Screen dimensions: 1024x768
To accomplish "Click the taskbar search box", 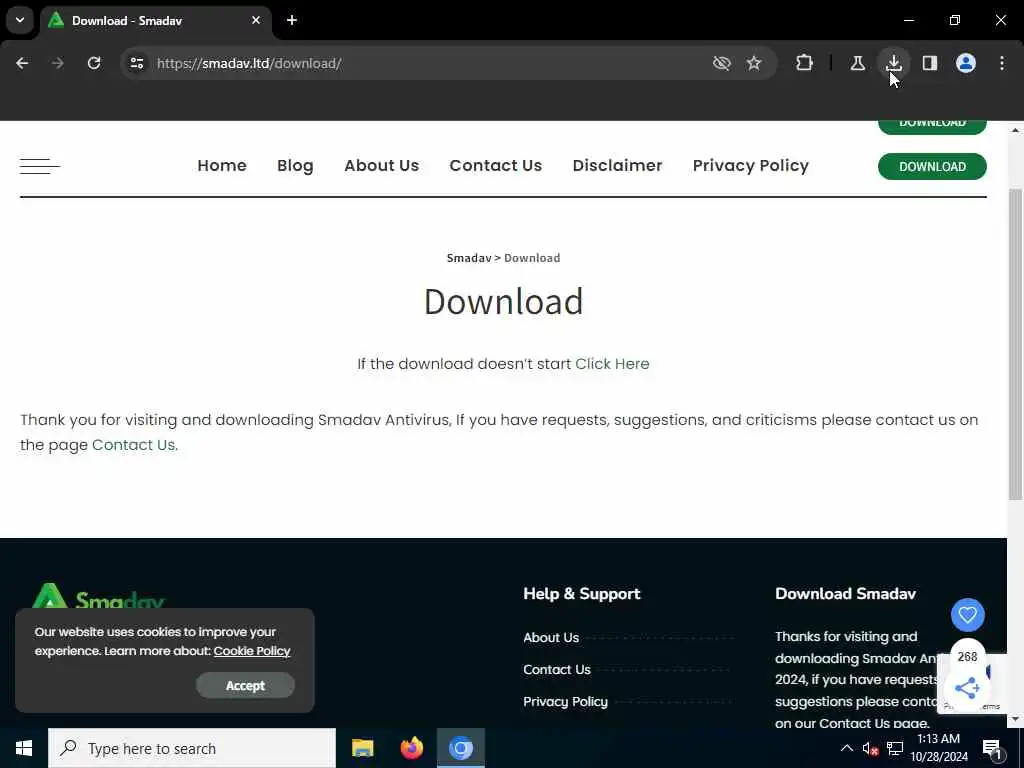I will [192, 748].
